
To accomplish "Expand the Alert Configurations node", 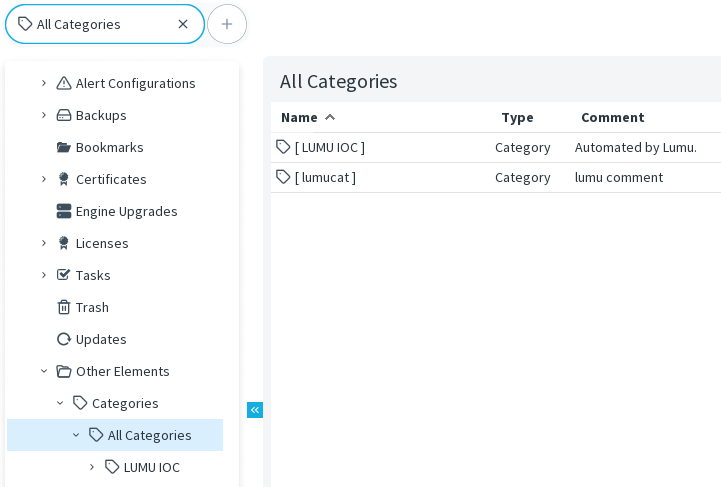I will [44, 83].
